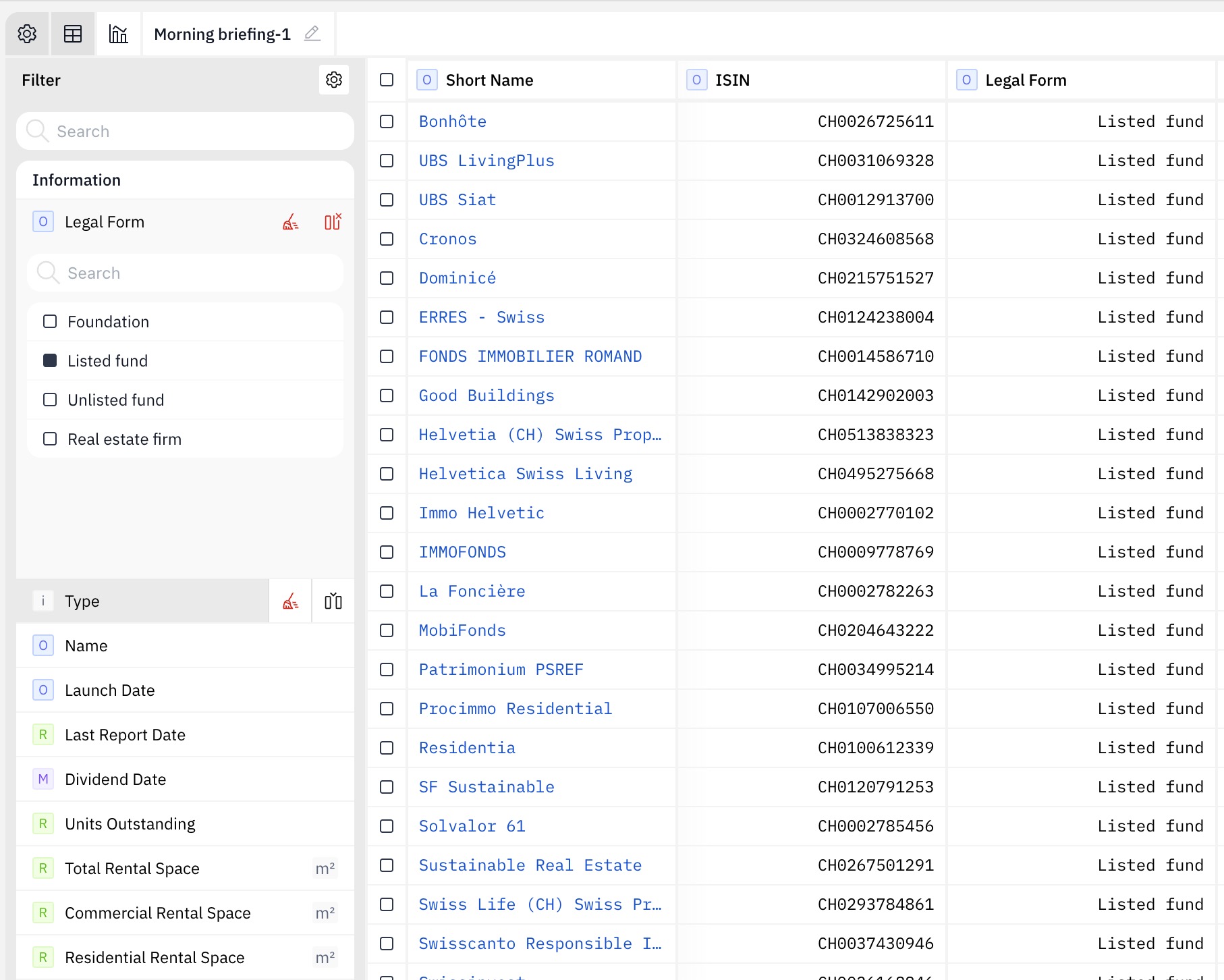Uncheck the Listed fund filter option
1224x980 pixels.
pos(50,360)
